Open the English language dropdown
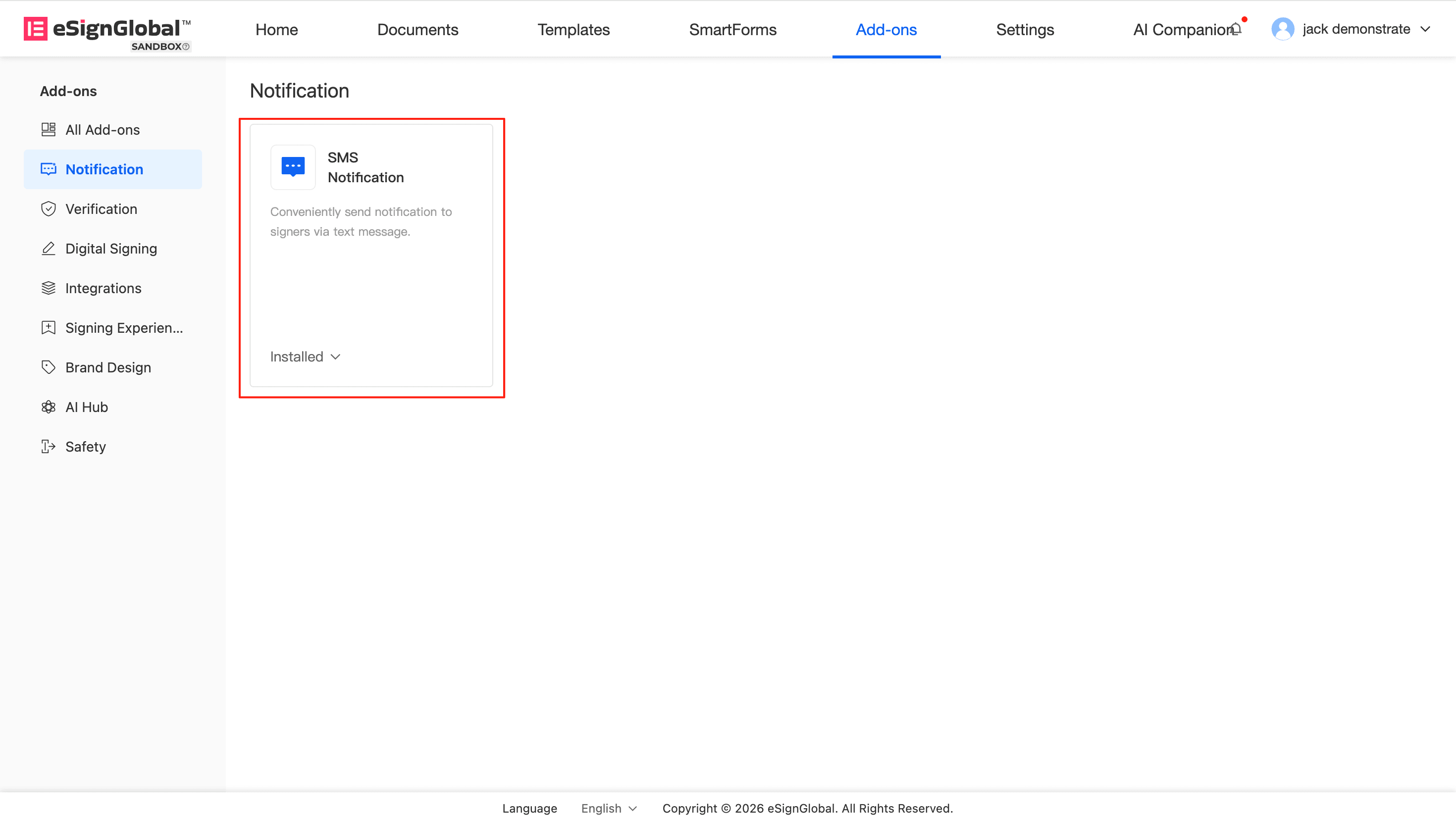Viewport: 1456px width, 824px height. (x=608, y=808)
